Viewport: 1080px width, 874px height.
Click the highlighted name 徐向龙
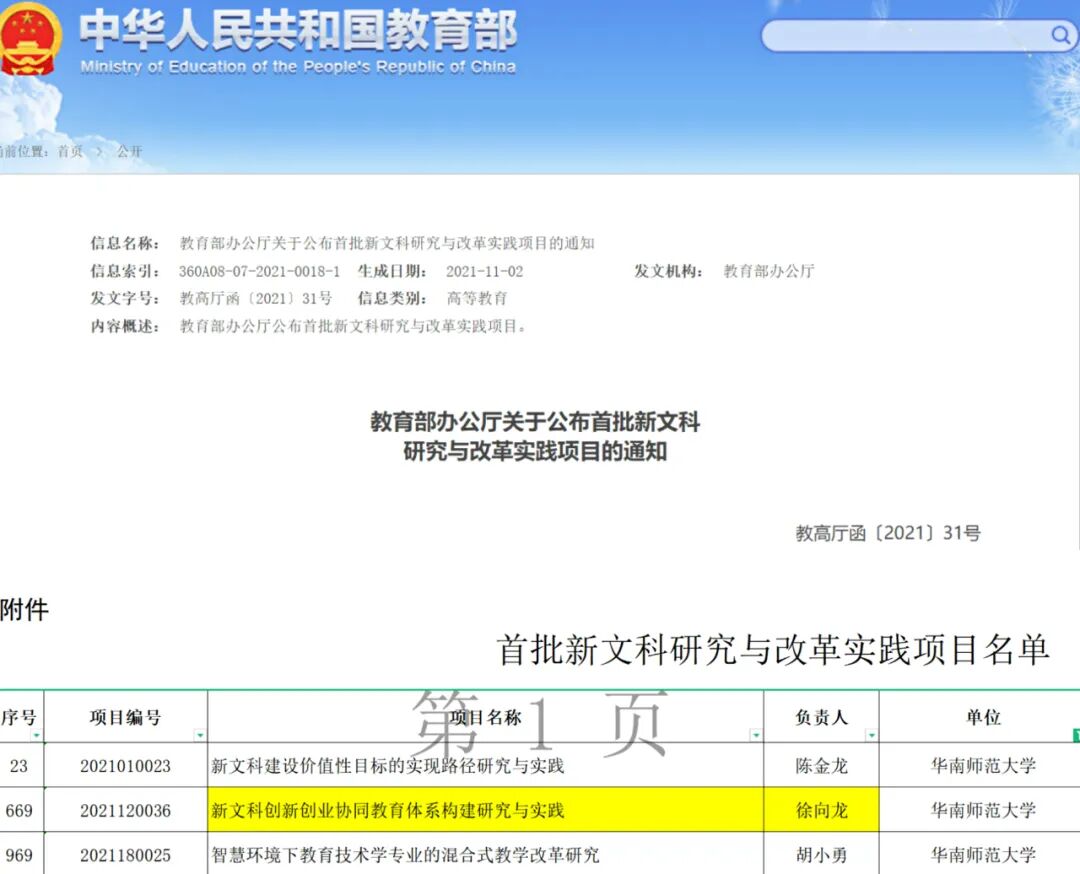coord(821,811)
